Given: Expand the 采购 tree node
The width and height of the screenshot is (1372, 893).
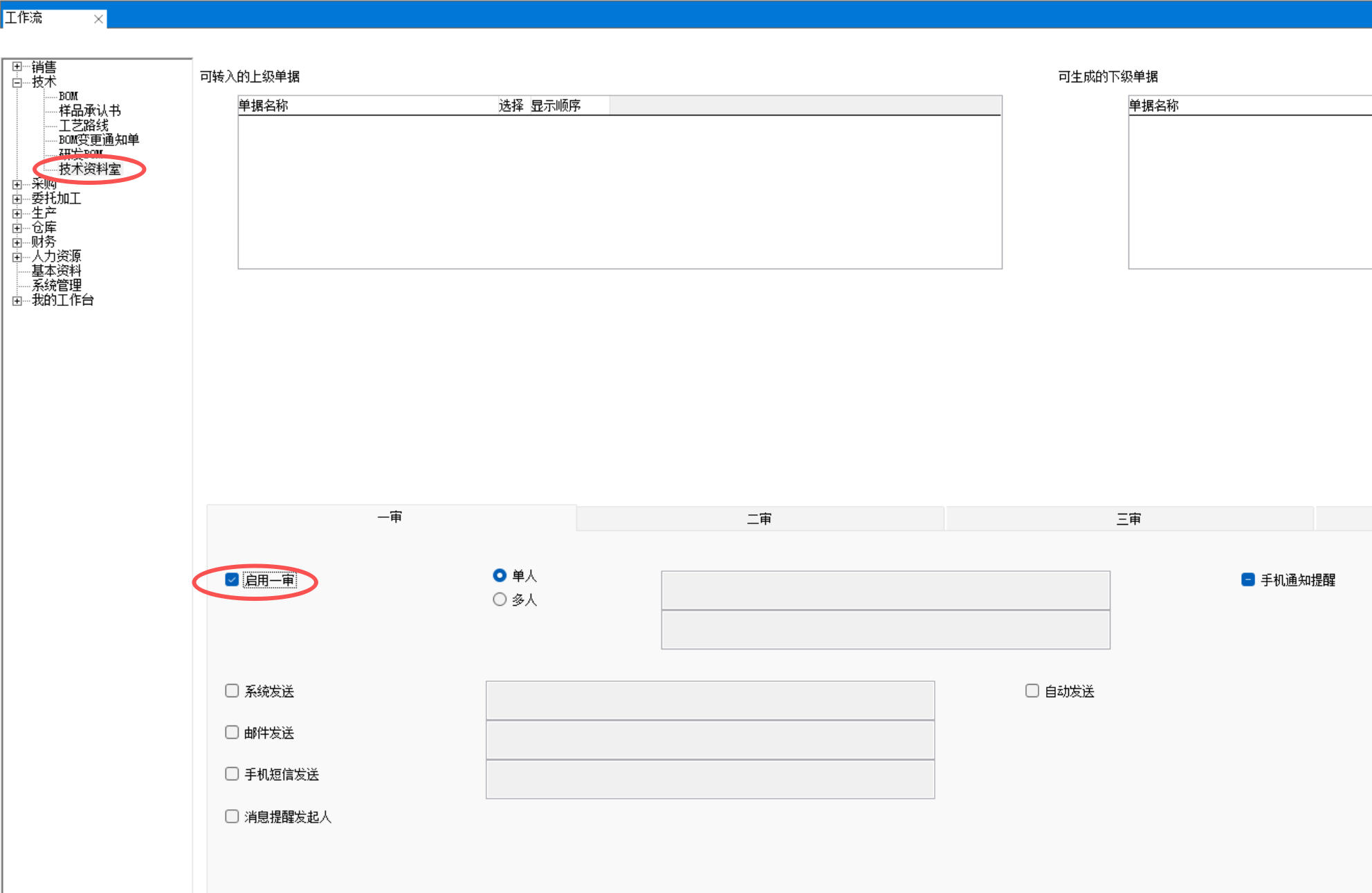Looking at the screenshot, I should [x=17, y=185].
